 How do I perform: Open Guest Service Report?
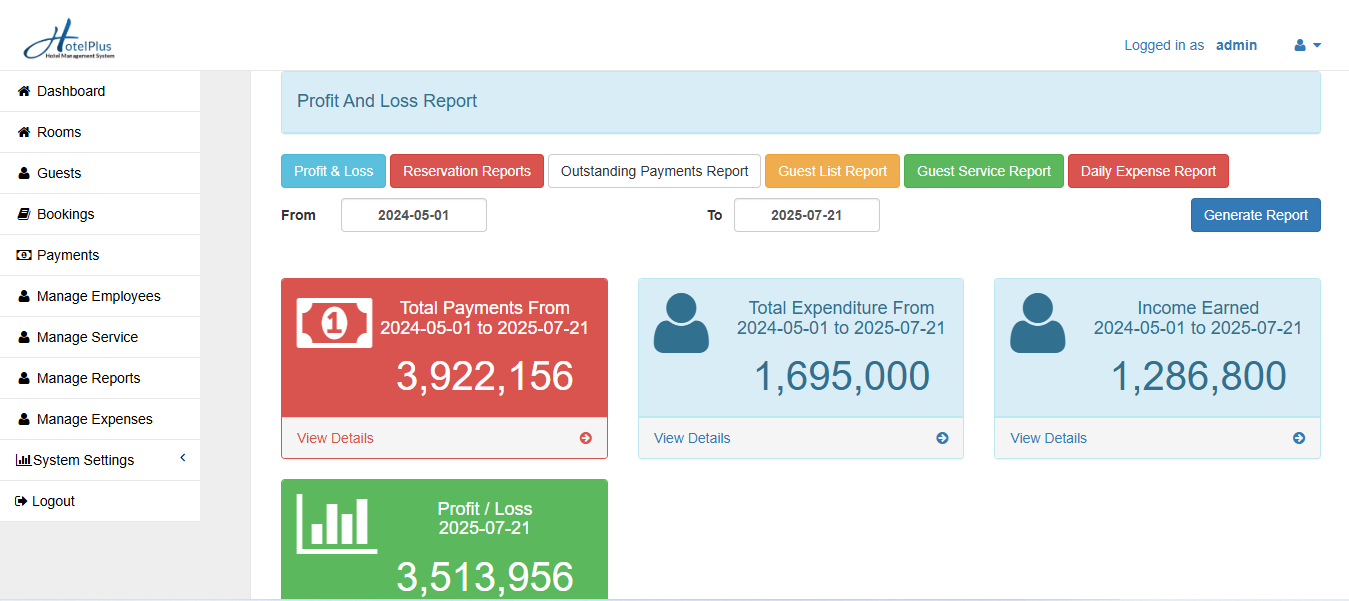click(x=984, y=171)
